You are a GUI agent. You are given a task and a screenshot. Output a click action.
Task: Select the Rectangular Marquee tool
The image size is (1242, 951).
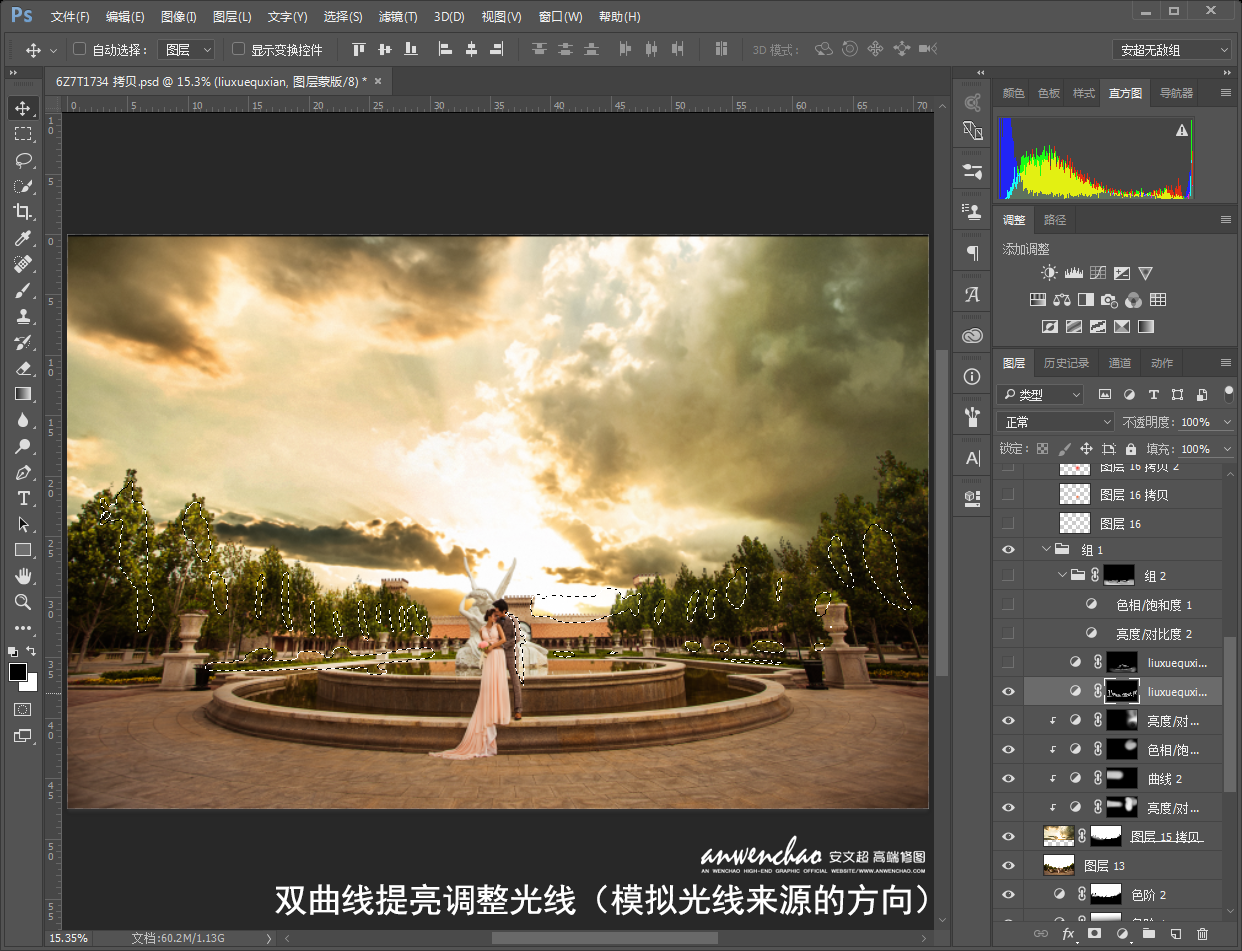(23, 134)
